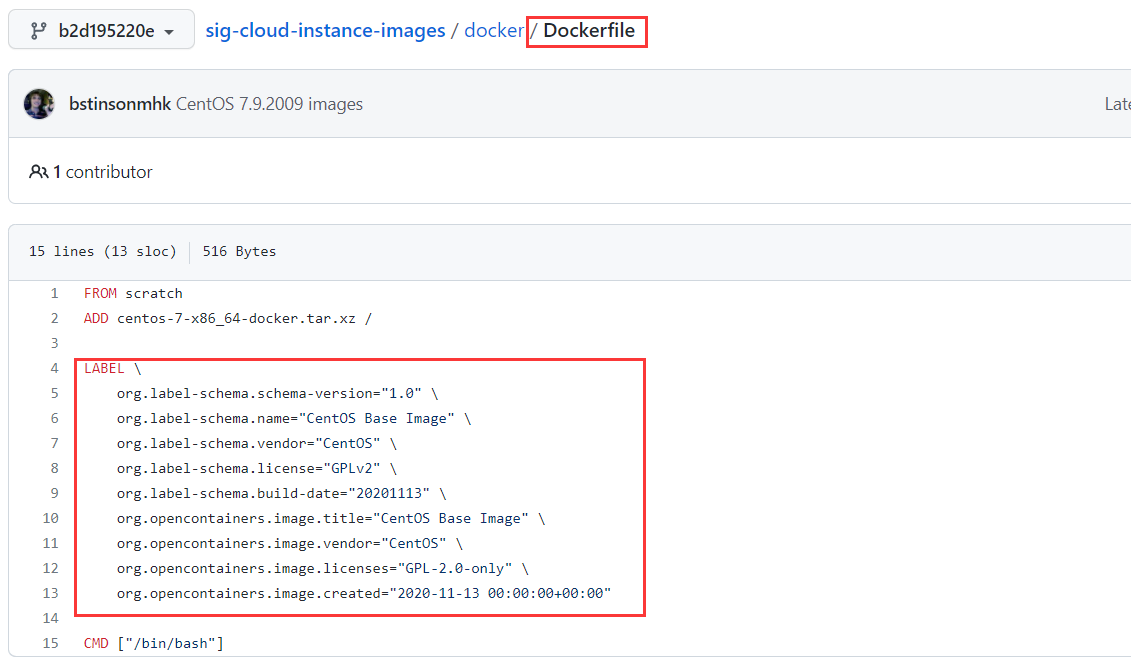Screen dimensions: 1131x668
Task: Select line number 15
Action: pos(50,643)
